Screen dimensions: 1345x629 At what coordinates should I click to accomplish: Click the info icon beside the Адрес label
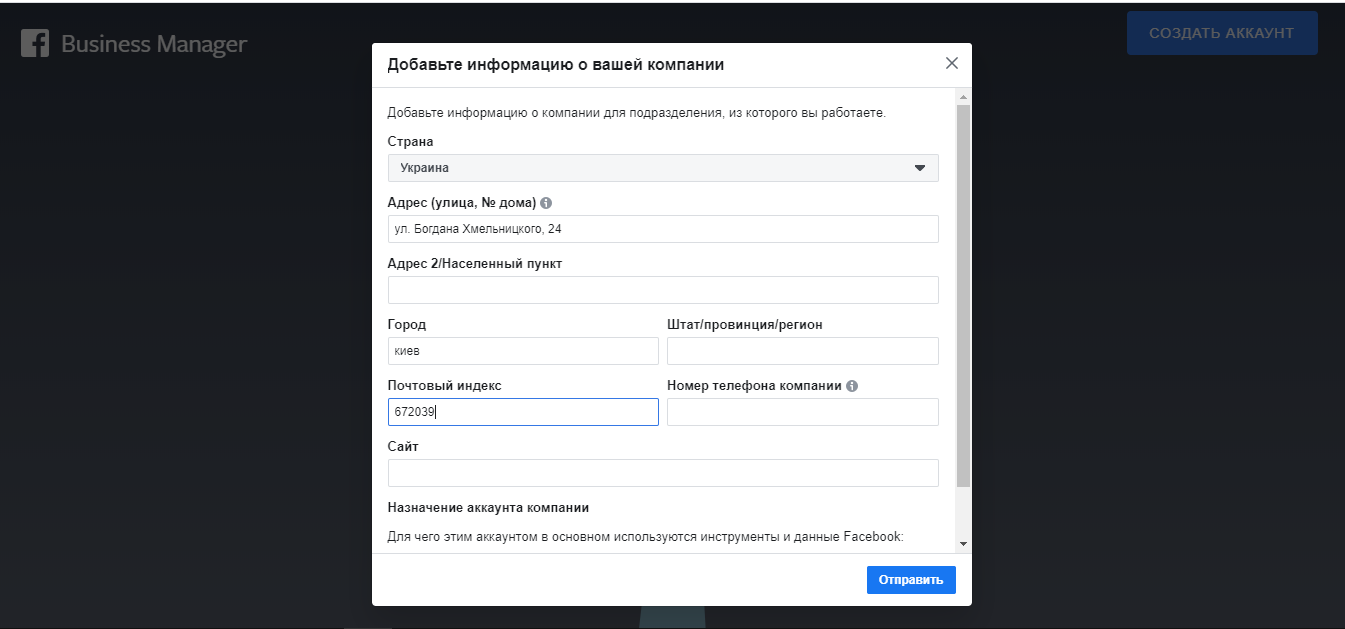pyautogui.click(x=546, y=203)
